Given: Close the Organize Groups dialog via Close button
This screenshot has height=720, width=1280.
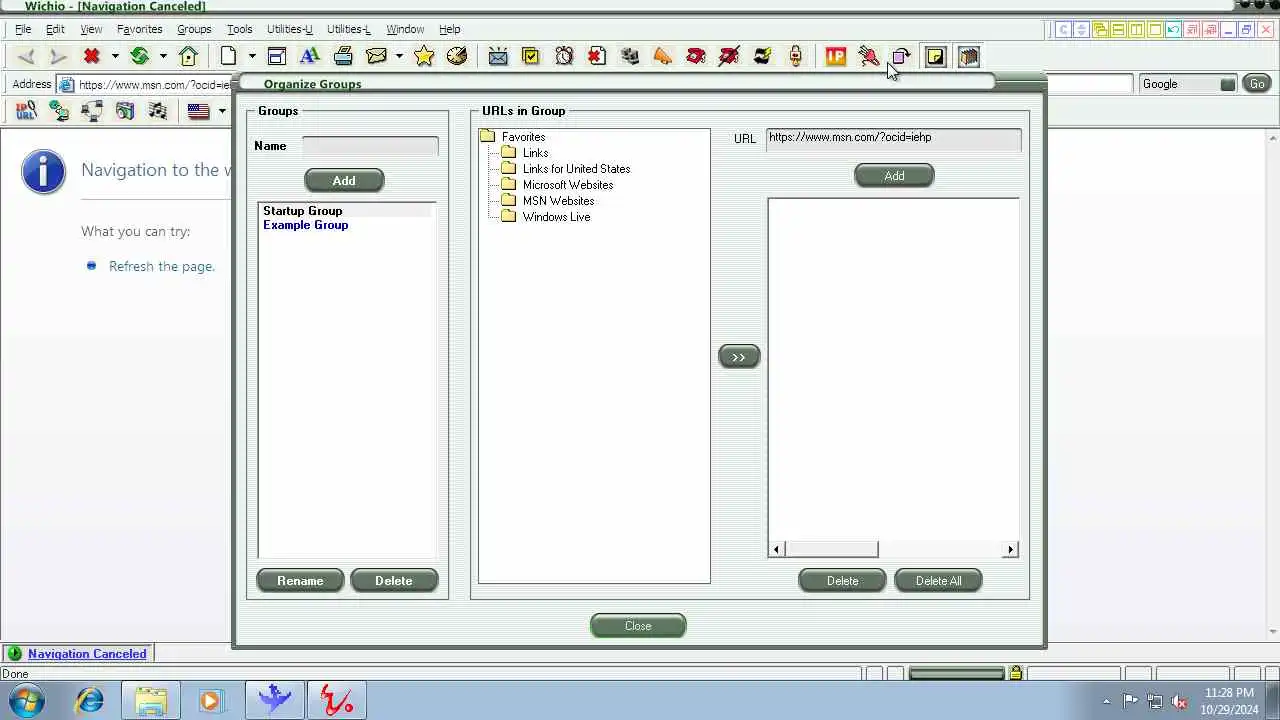Looking at the screenshot, I should tap(638, 626).
